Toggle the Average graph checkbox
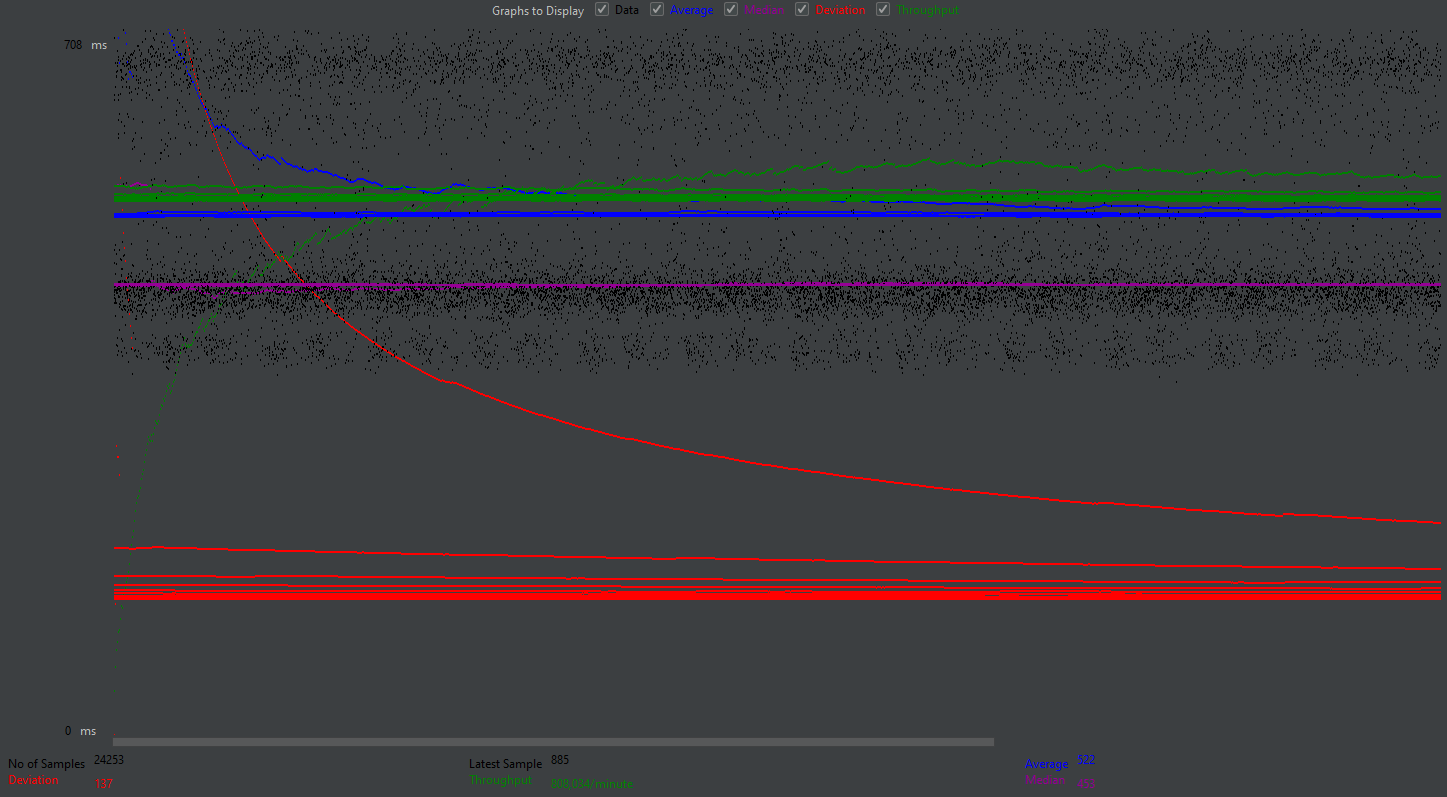The height and width of the screenshot is (797, 1447). point(657,10)
